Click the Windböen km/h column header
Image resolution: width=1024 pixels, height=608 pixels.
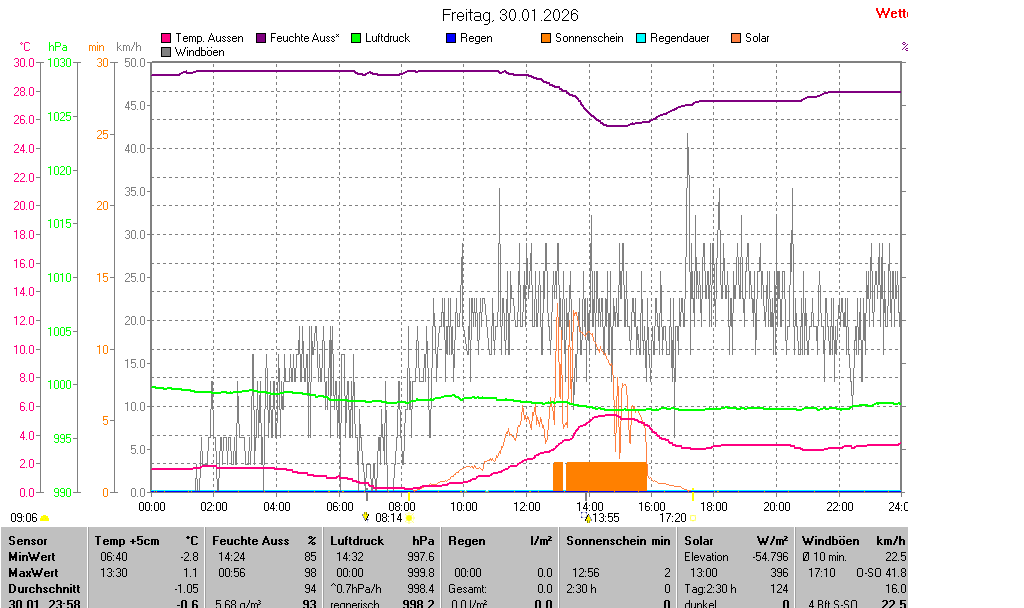click(x=852, y=540)
